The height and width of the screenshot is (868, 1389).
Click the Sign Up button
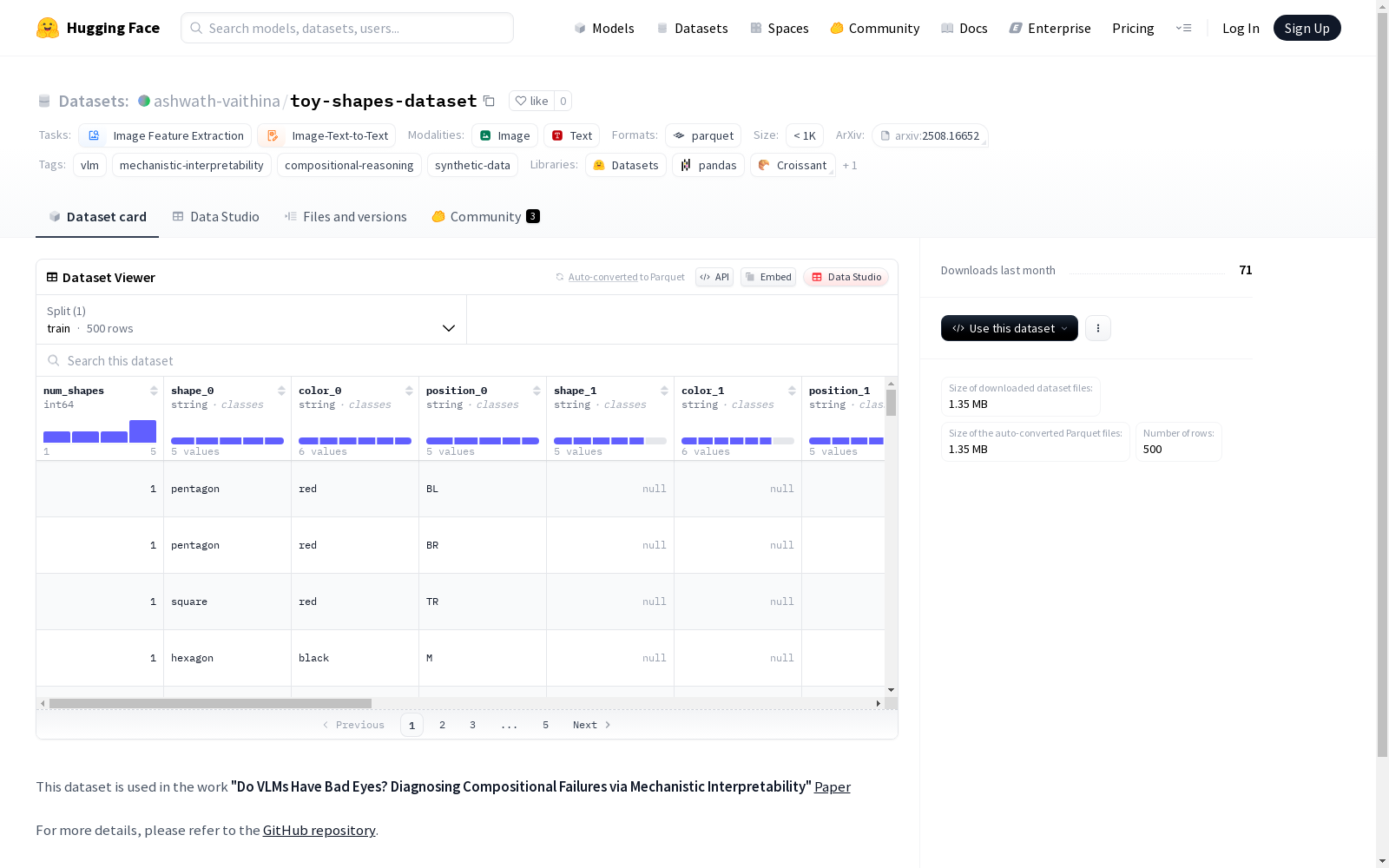coord(1307,28)
